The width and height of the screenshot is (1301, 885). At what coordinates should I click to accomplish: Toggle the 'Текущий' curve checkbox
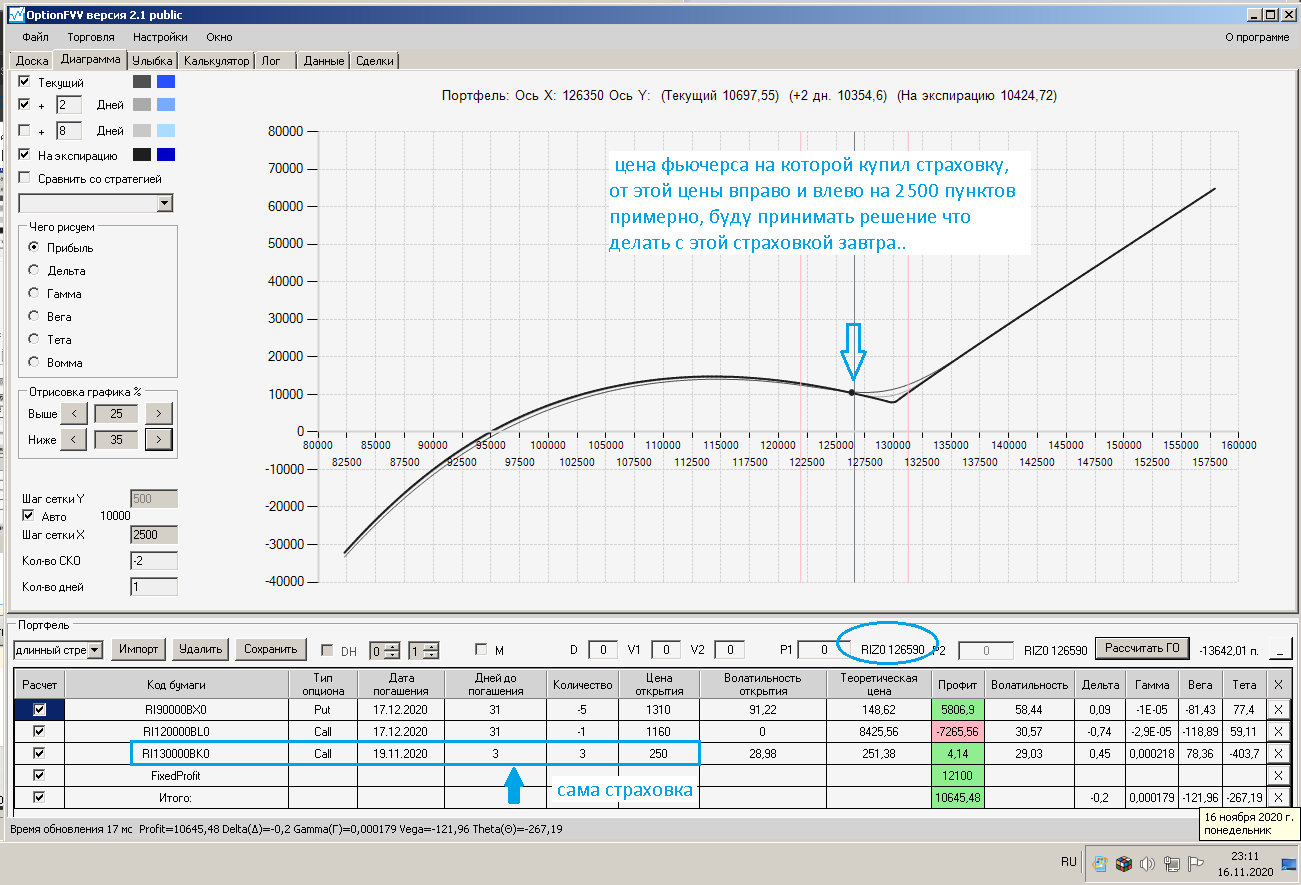[x=25, y=82]
